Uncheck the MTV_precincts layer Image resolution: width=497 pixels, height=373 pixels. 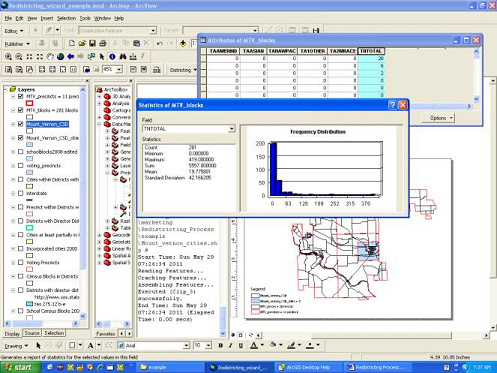(21, 96)
